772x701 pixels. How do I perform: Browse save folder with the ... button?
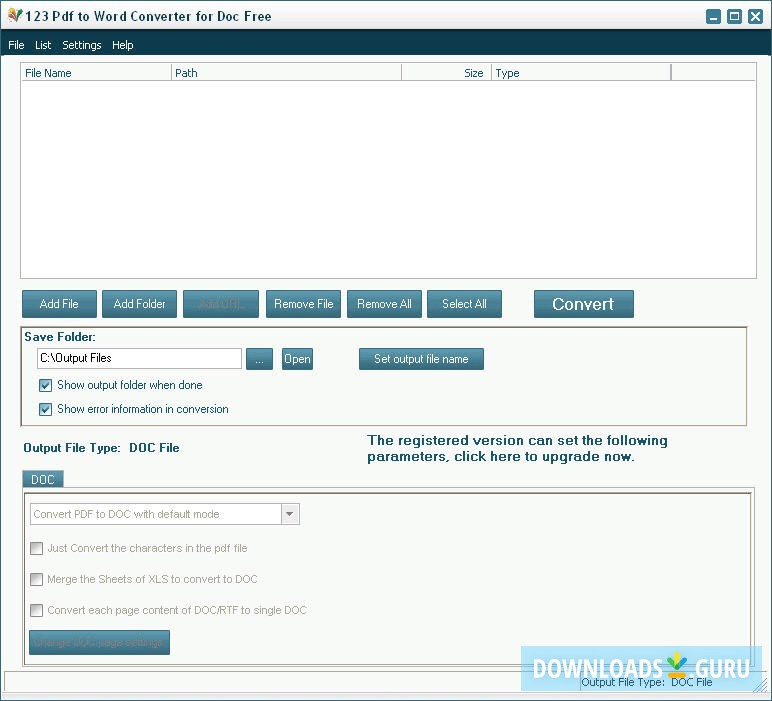(x=259, y=359)
